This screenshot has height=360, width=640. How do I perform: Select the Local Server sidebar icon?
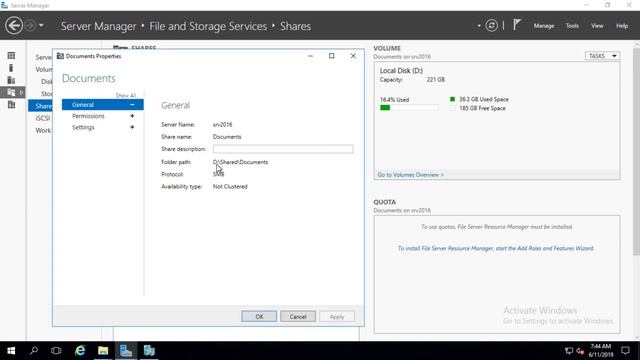[11, 68]
